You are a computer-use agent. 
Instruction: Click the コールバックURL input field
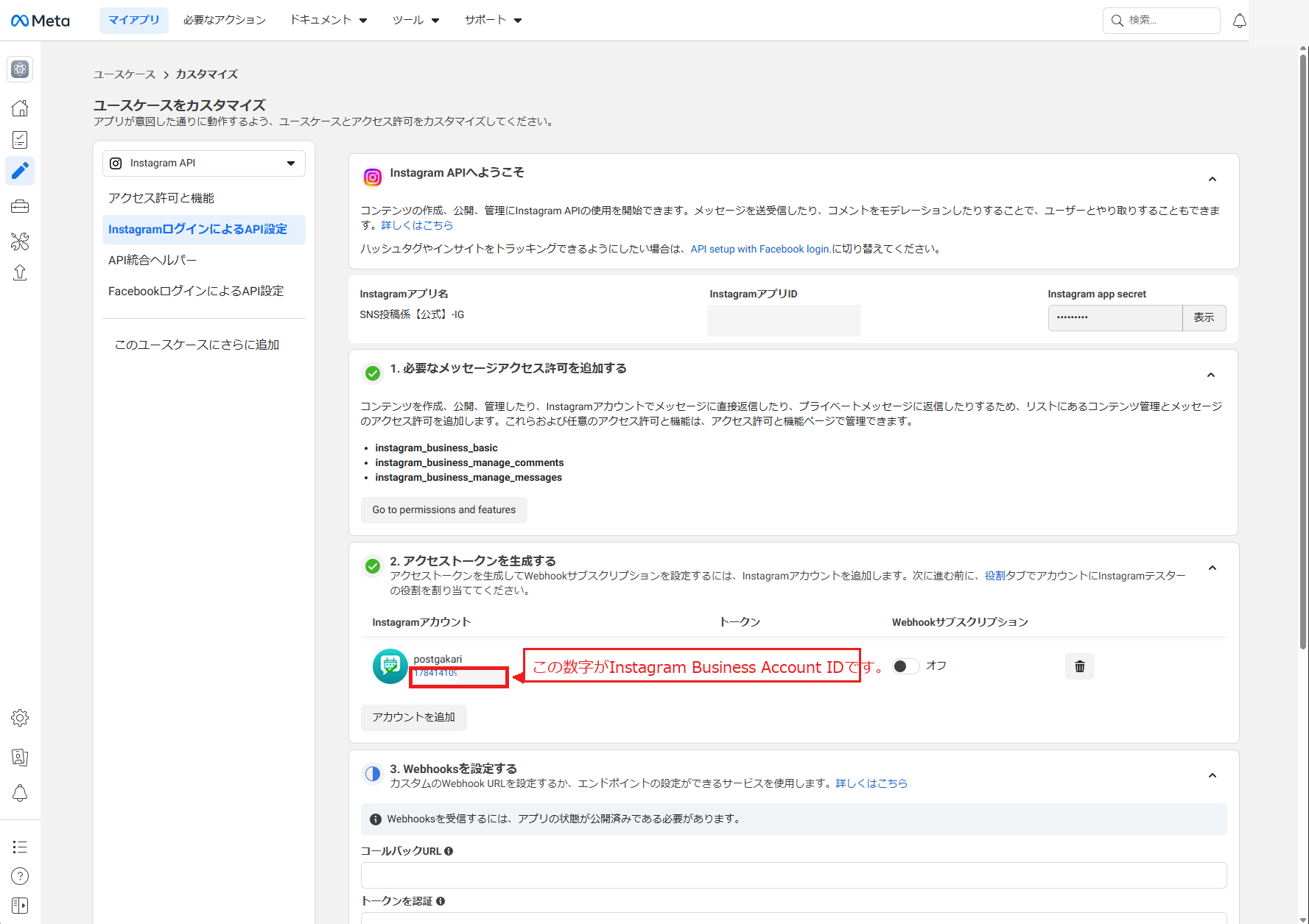(794, 875)
